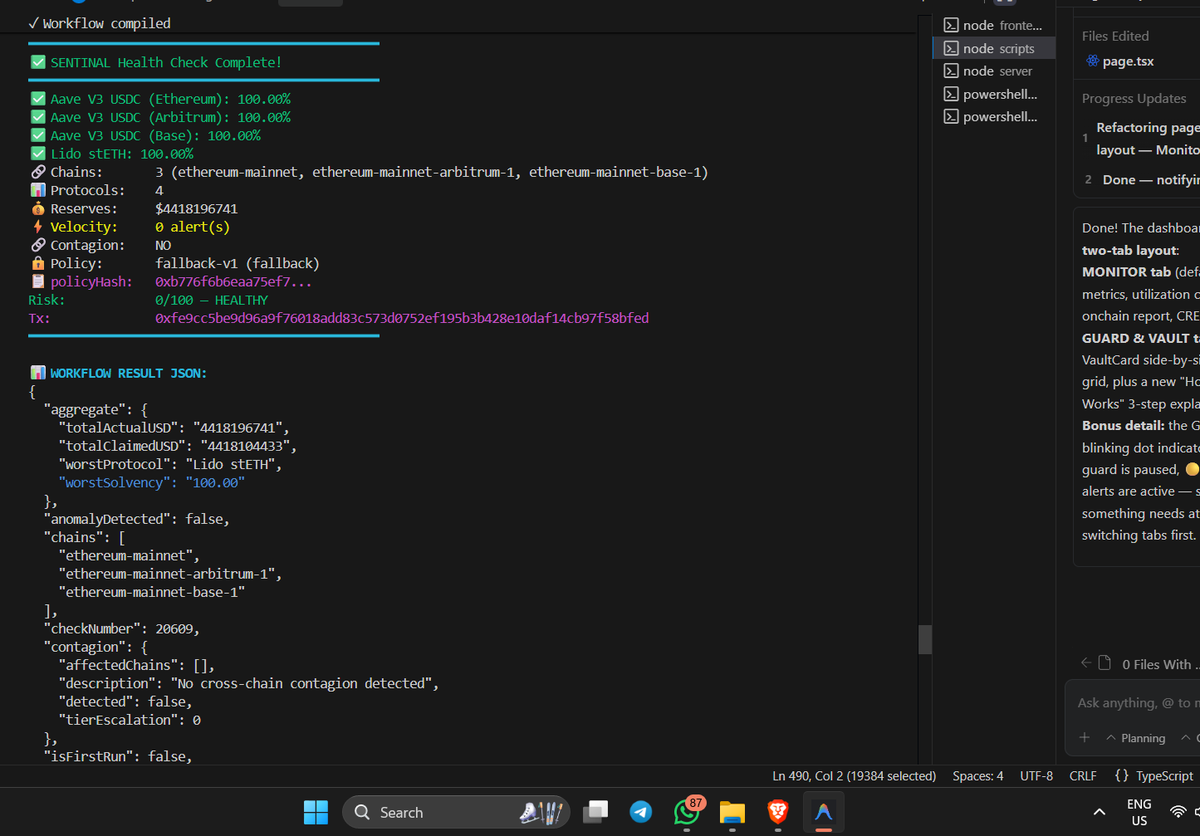Click the file icon beside 0 Files With
Screen dimensions: 1200x836
point(1105,663)
